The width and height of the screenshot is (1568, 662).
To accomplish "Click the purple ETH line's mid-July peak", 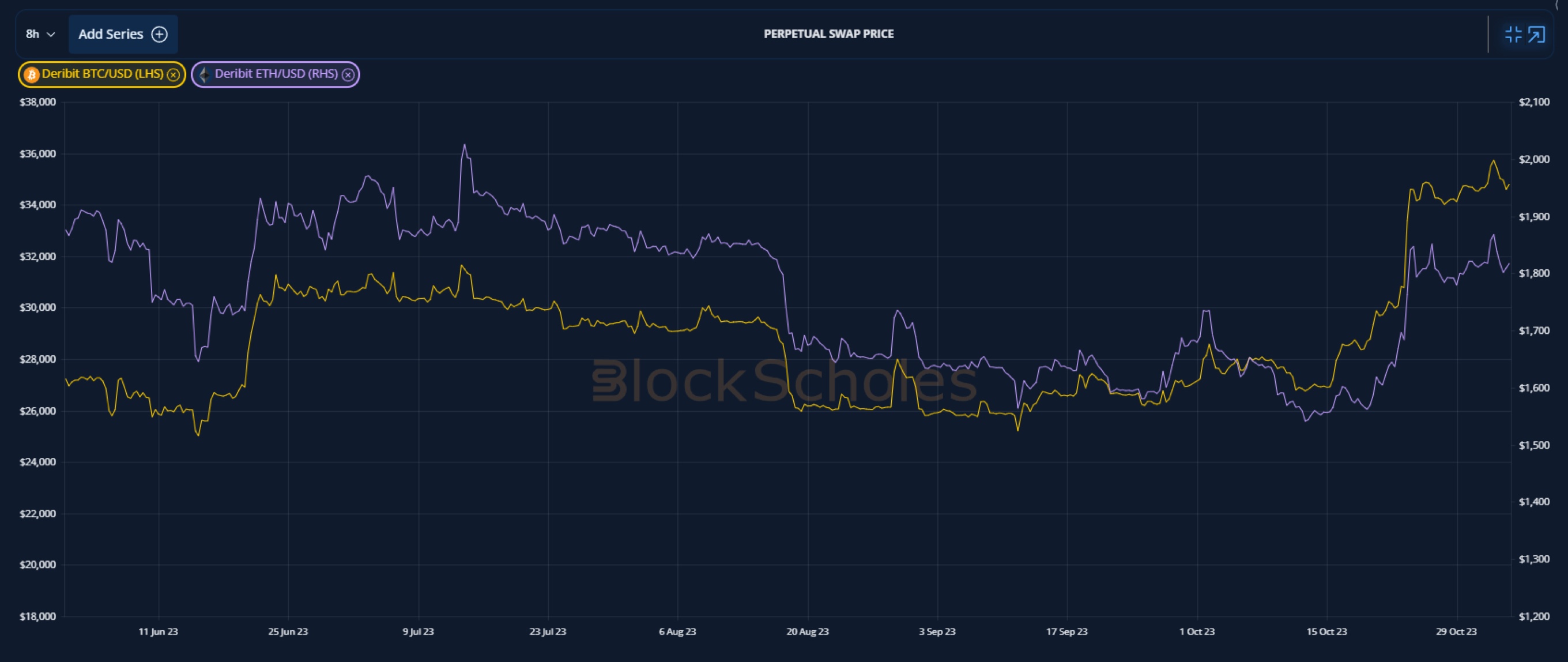I will (x=465, y=145).
